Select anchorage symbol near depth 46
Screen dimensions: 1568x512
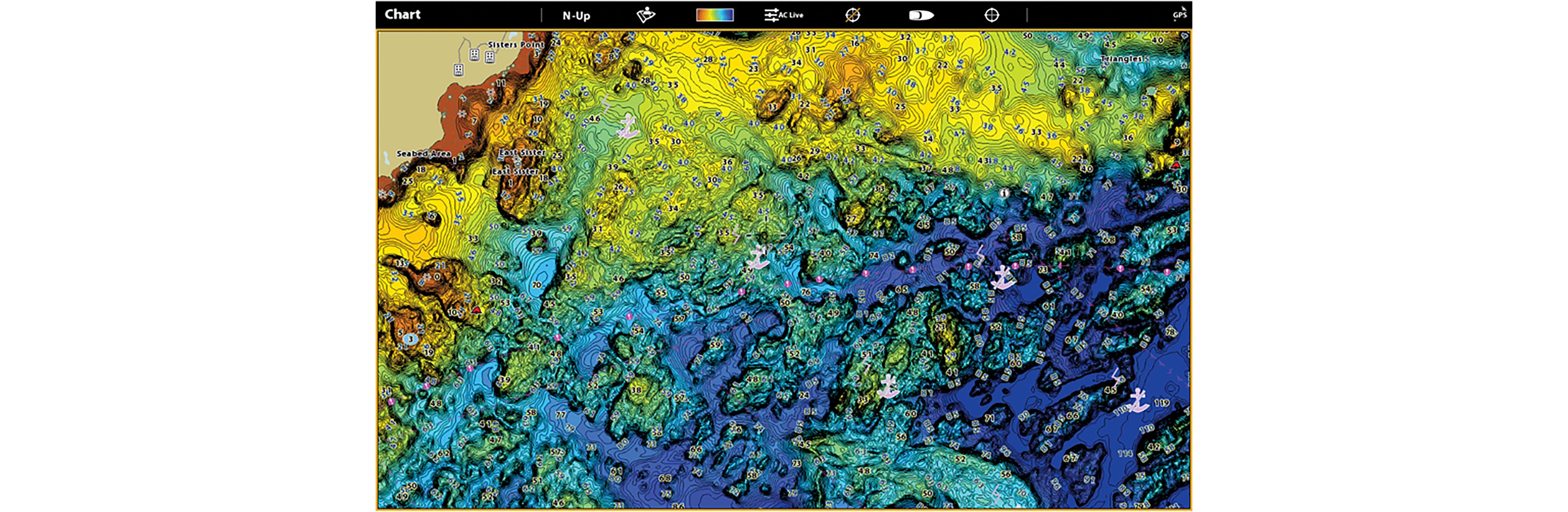point(628,126)
